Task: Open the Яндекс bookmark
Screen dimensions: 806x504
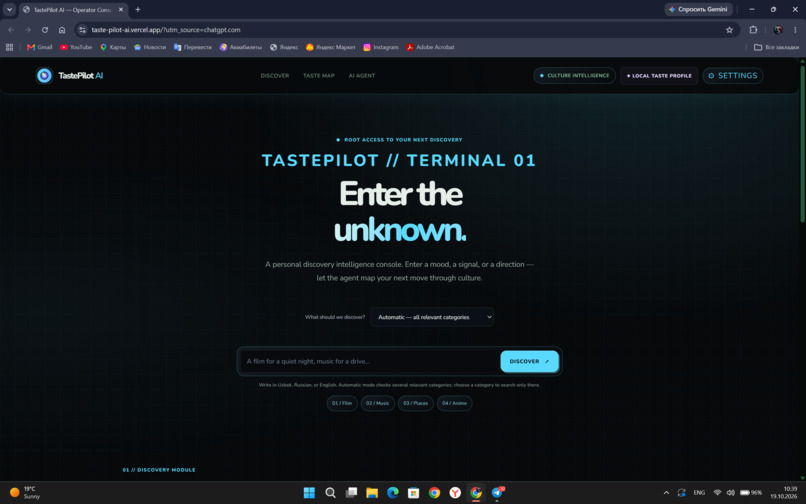Action: [x=284, y=47]
